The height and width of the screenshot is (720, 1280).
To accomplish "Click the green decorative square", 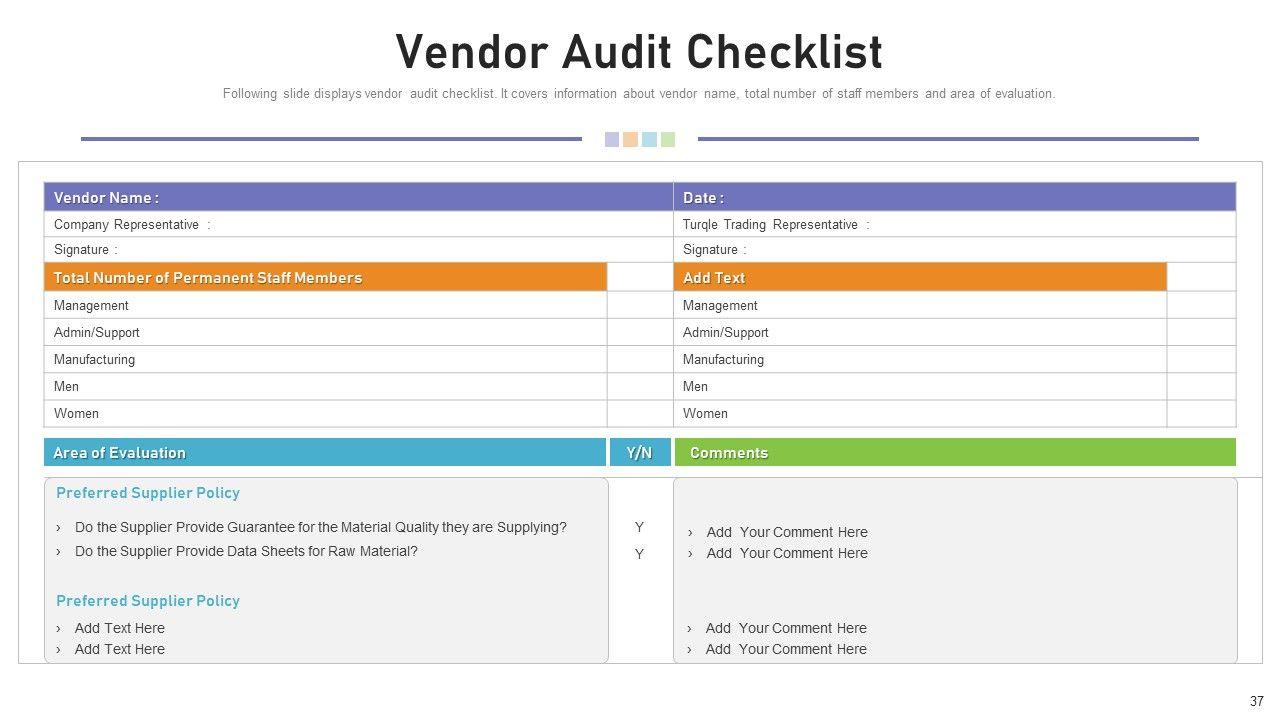I will [668, 140].
